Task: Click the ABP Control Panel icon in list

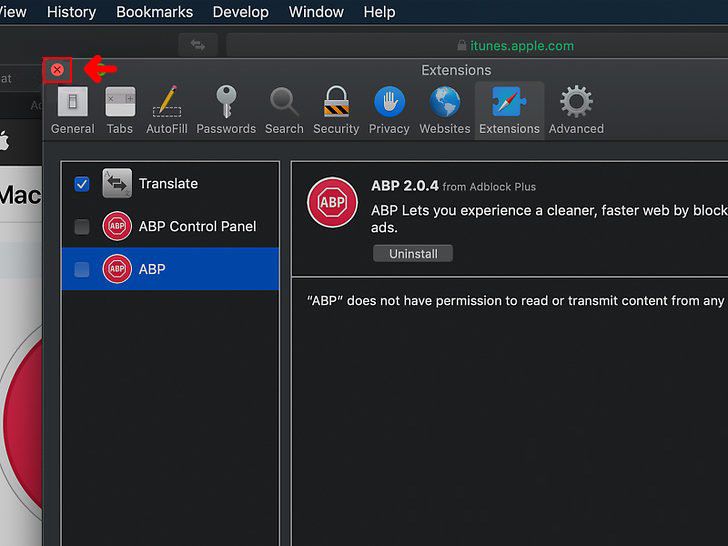Action: click(117, 226)
